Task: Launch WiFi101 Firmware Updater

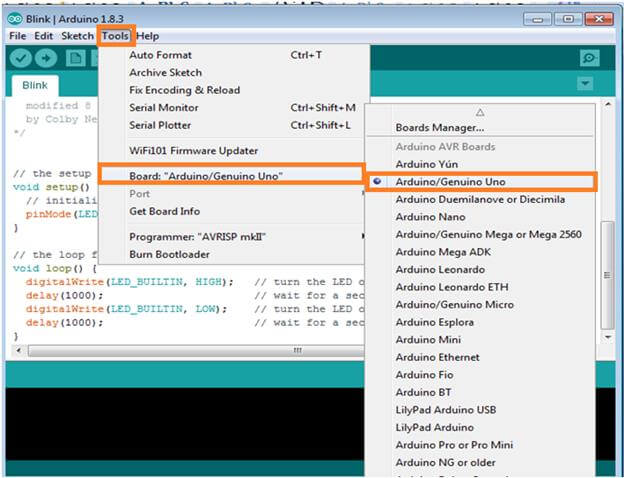Action: [x=232, y=151]
